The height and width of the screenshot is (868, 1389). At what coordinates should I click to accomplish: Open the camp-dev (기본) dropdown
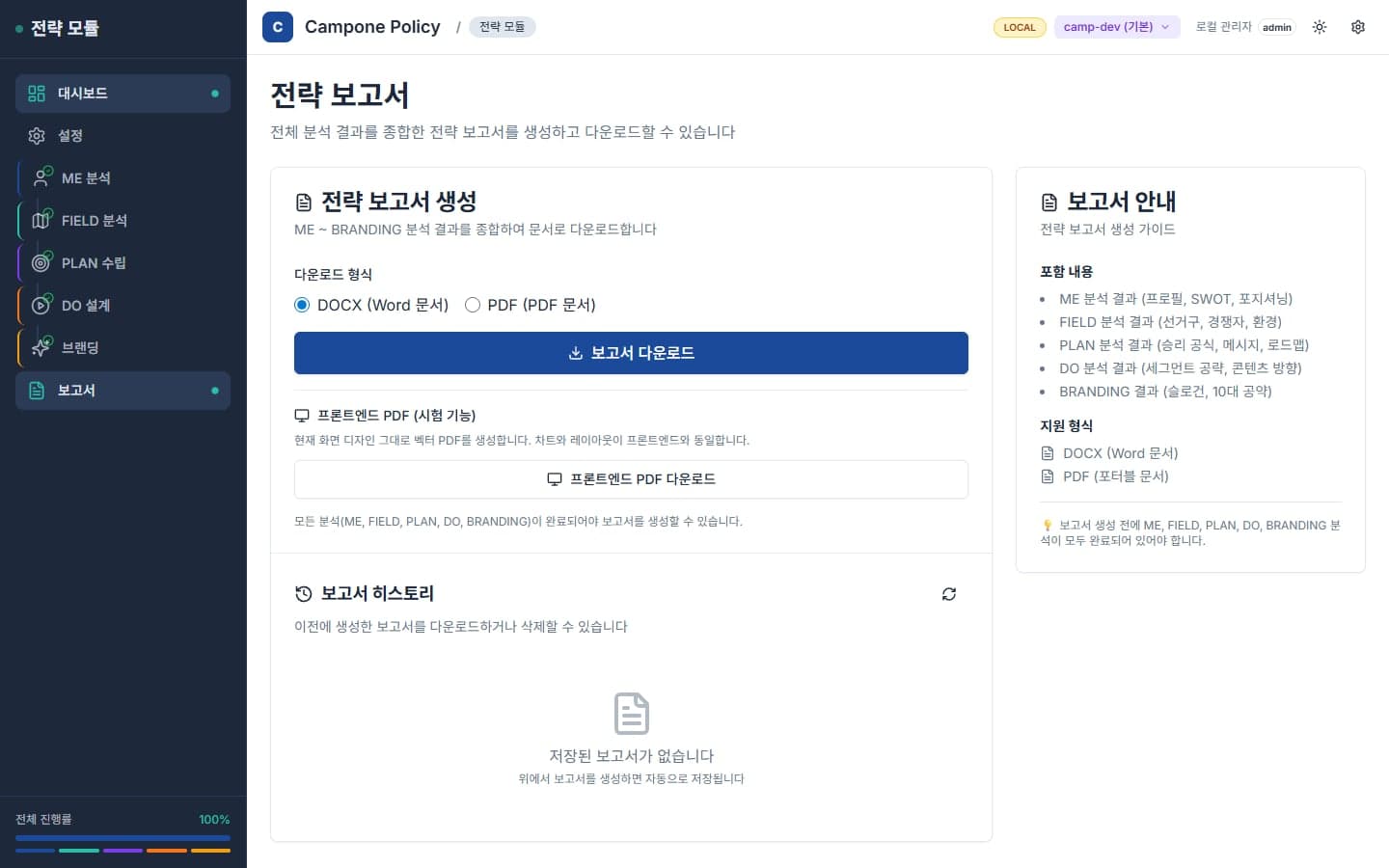pos(1117,27)
